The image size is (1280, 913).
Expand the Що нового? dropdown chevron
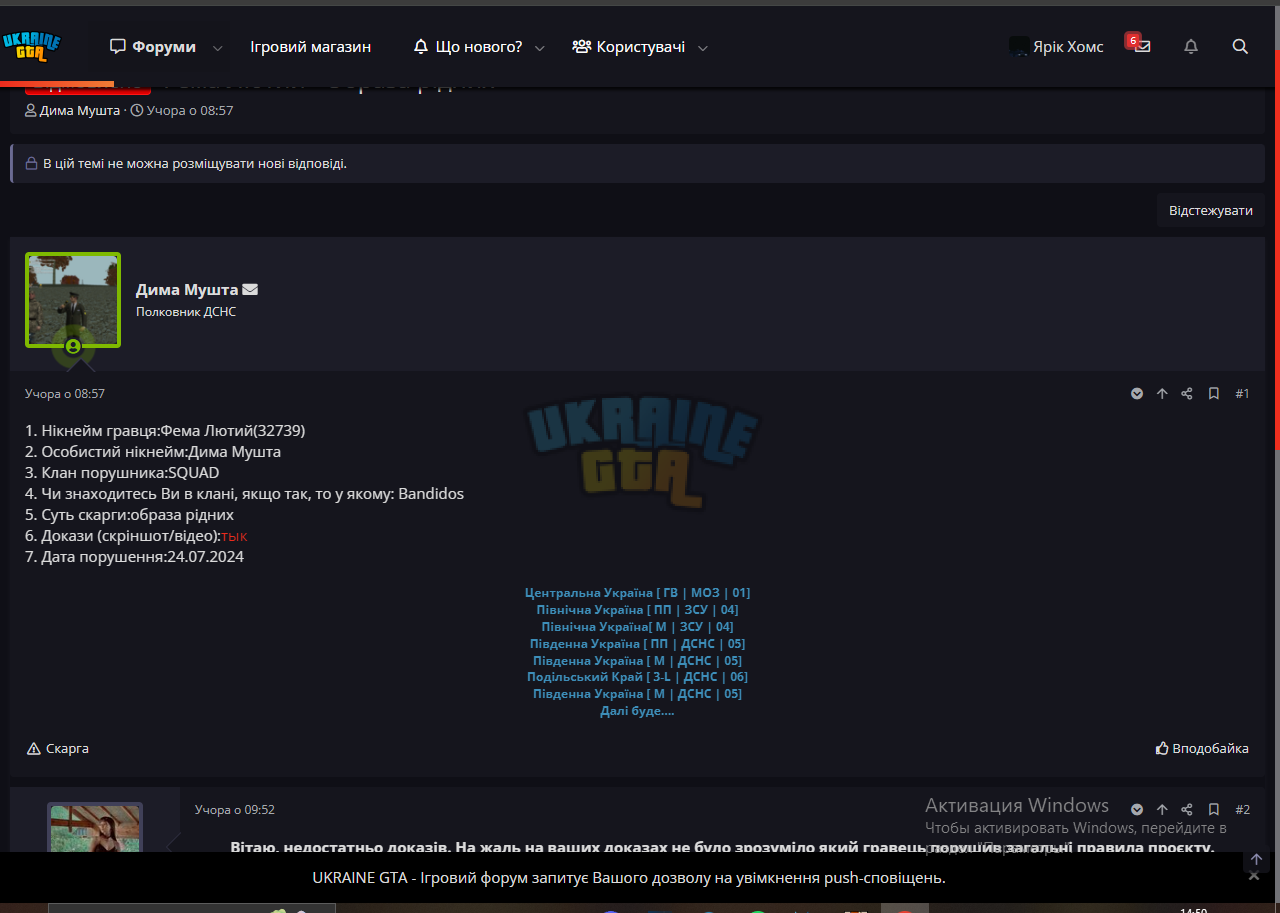[540, 47]
